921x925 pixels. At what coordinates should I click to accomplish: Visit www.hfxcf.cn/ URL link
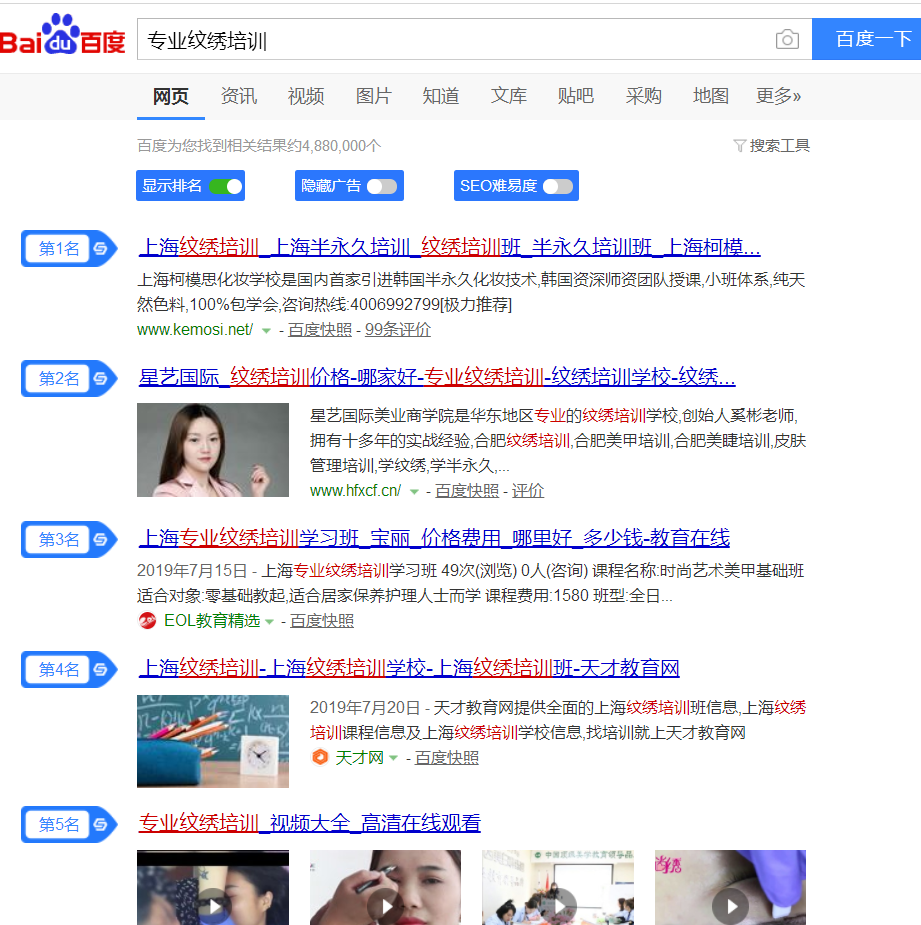pos(355,490)
